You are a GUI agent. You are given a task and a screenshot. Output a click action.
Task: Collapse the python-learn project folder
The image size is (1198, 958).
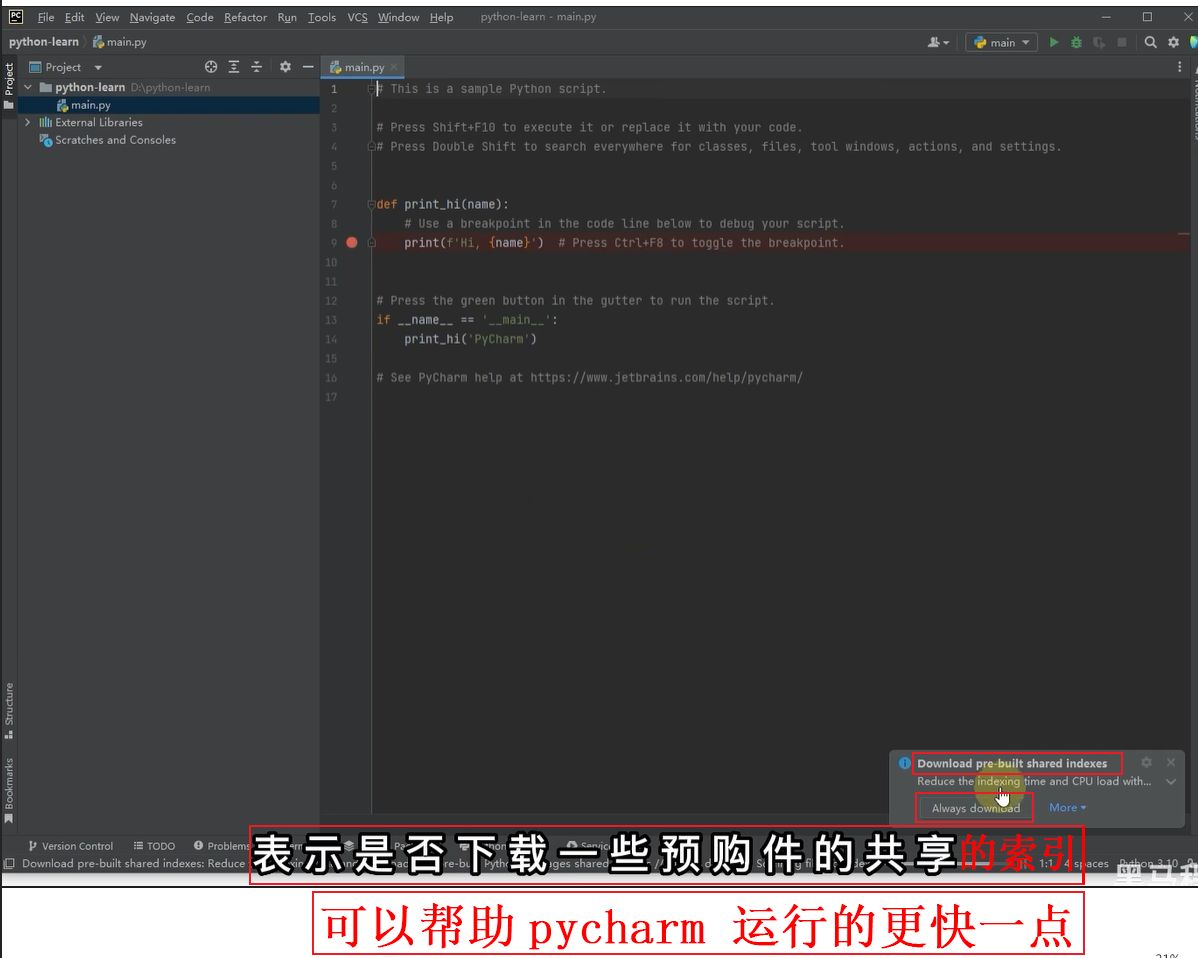coord(28,88)
